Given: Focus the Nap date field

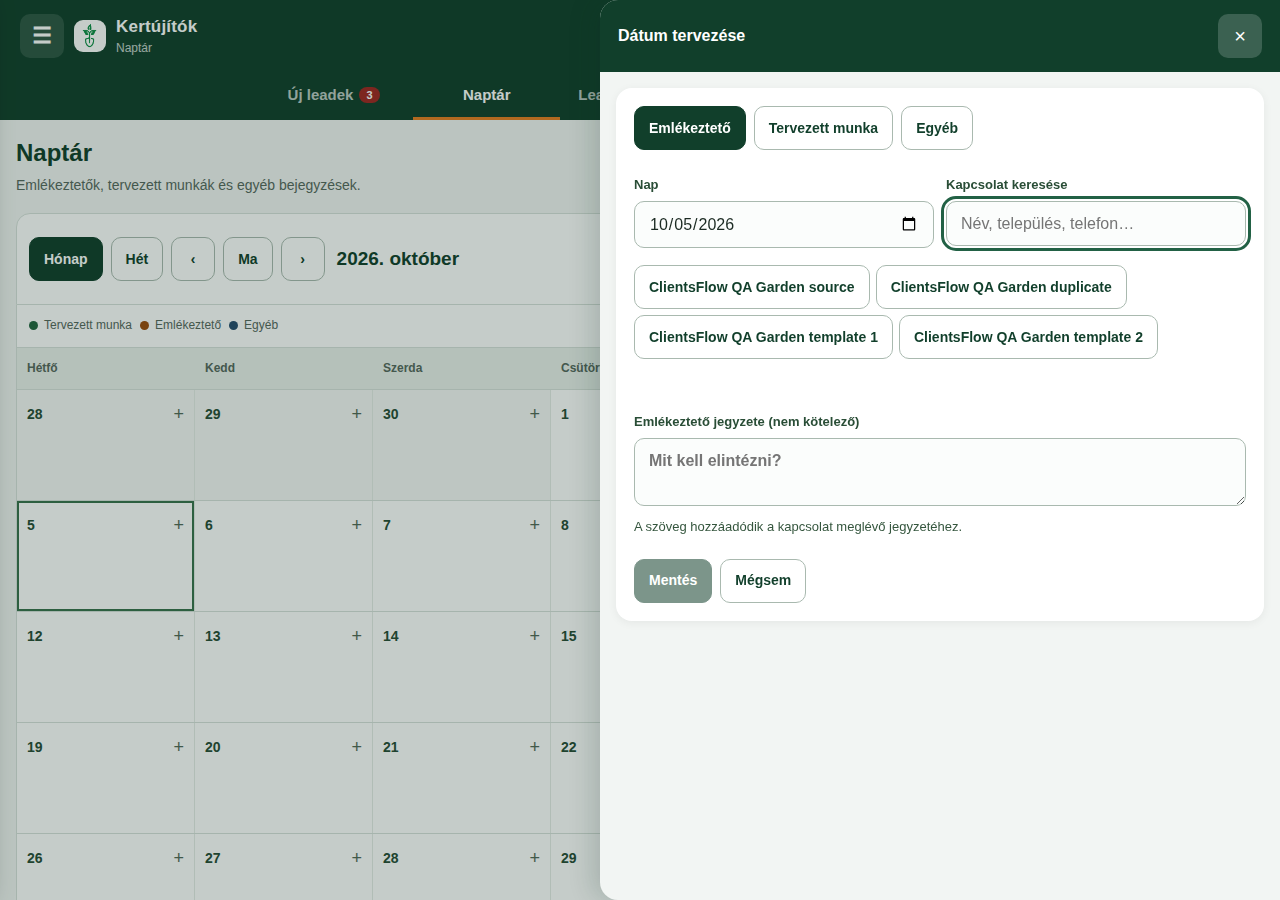Looking at the screenshot, I should 784,224.
